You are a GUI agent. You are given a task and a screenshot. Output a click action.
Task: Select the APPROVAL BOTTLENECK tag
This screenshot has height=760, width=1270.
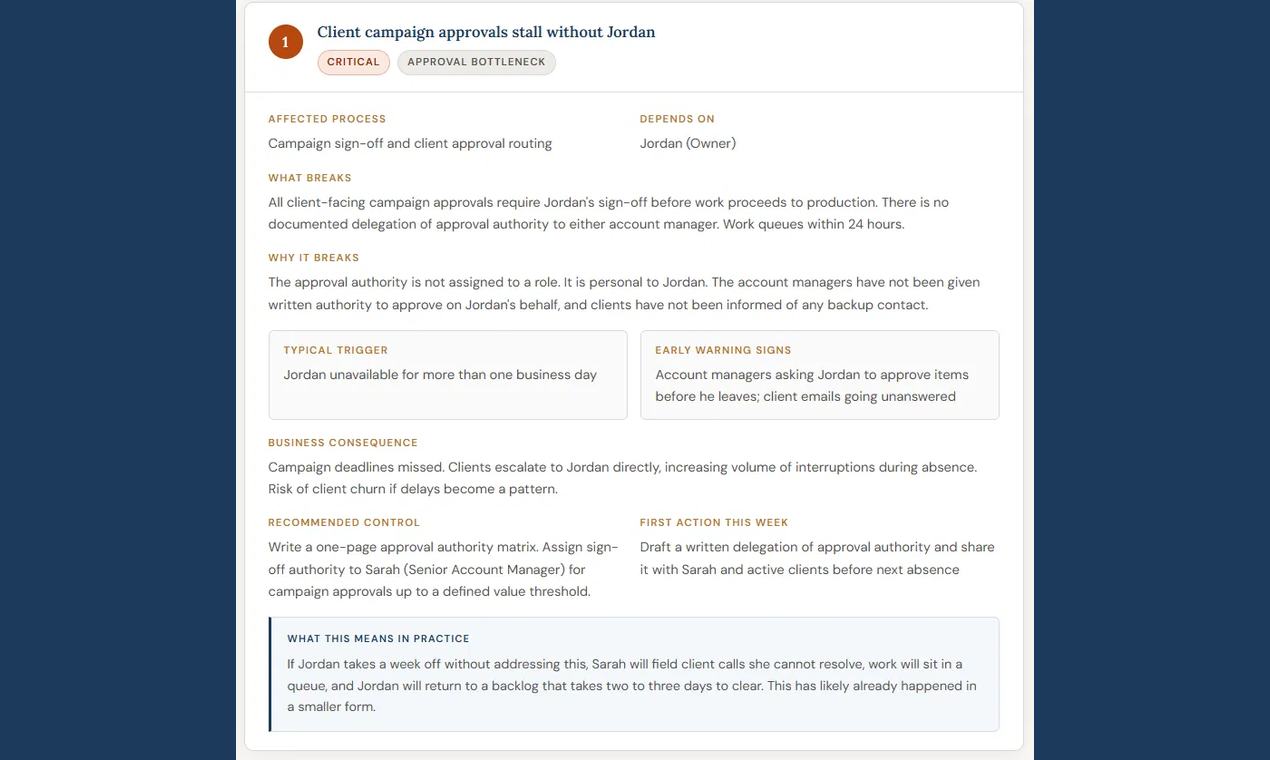coord(476,62)
